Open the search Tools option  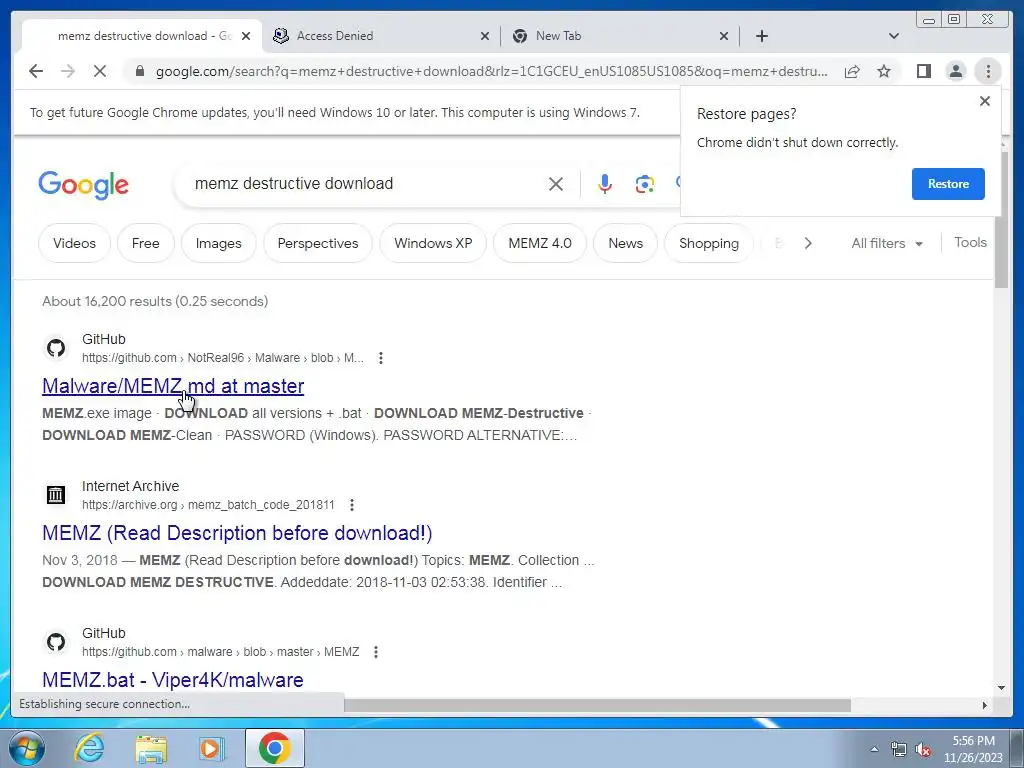(x=970, y=242)
